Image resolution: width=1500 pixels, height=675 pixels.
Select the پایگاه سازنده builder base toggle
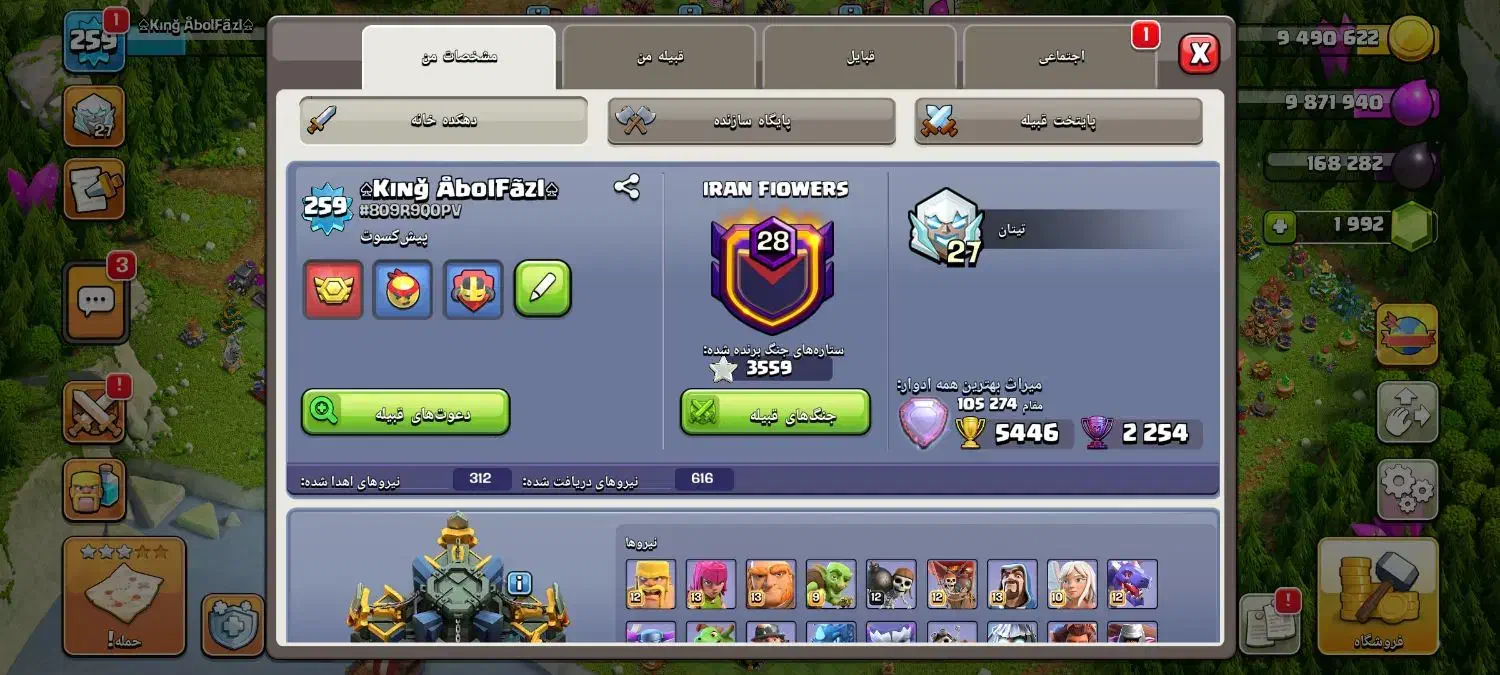click(751, 120)
